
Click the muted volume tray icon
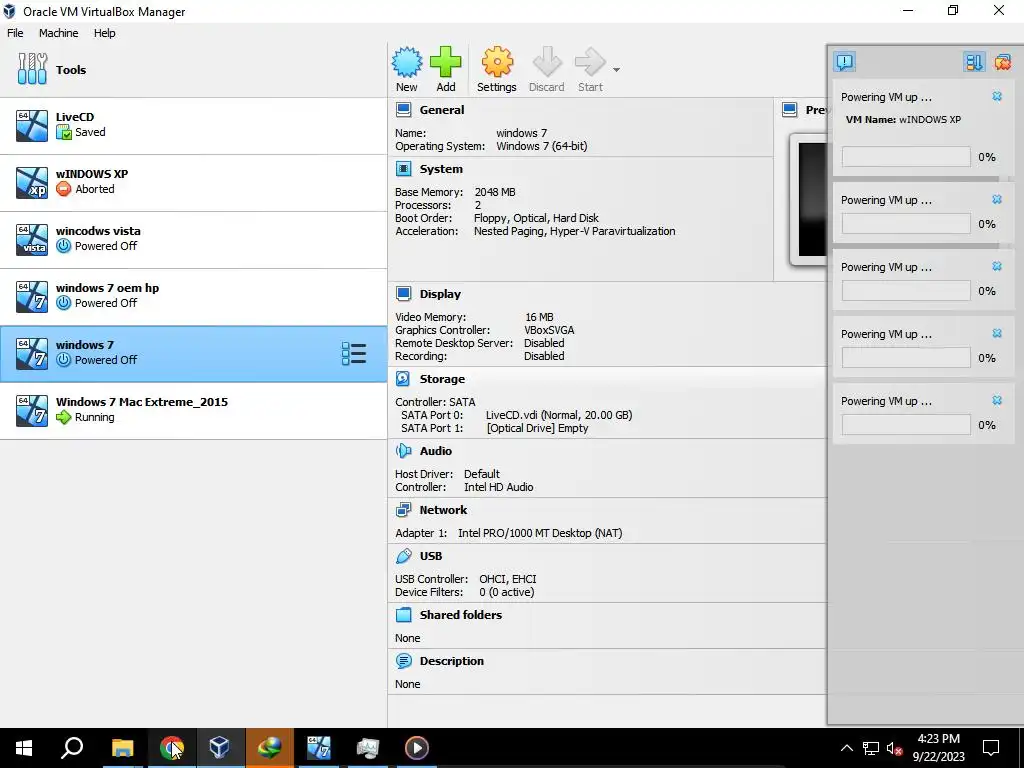click(x=894, y=748)
